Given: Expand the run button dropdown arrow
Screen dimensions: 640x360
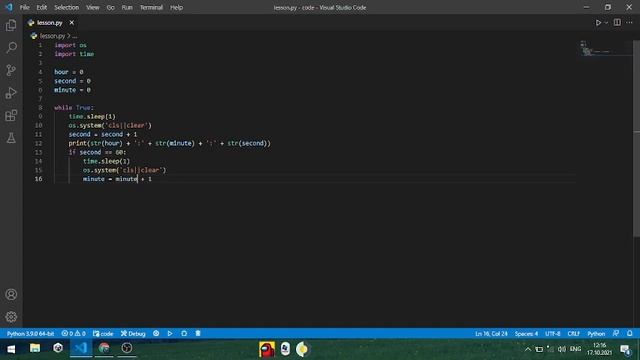Looking at the screenshot, I should point(606,23).
